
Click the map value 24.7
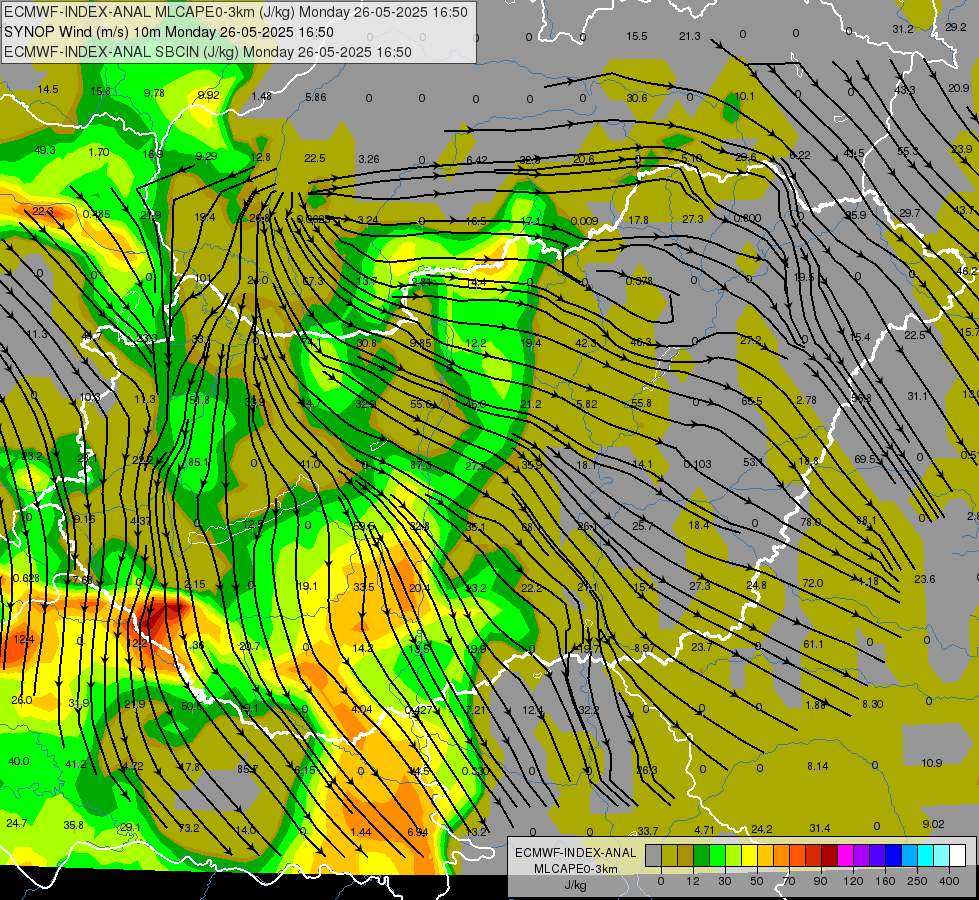16,823
